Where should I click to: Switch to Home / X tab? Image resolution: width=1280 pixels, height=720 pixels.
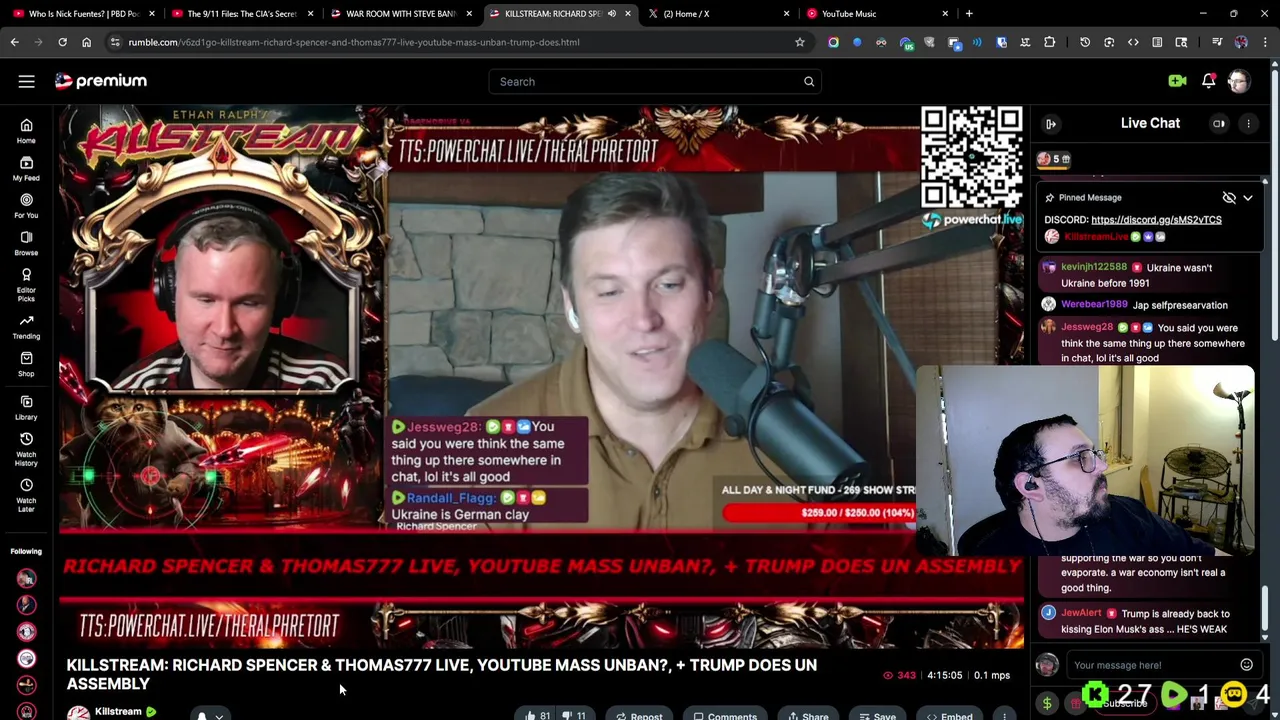point(718,14)
